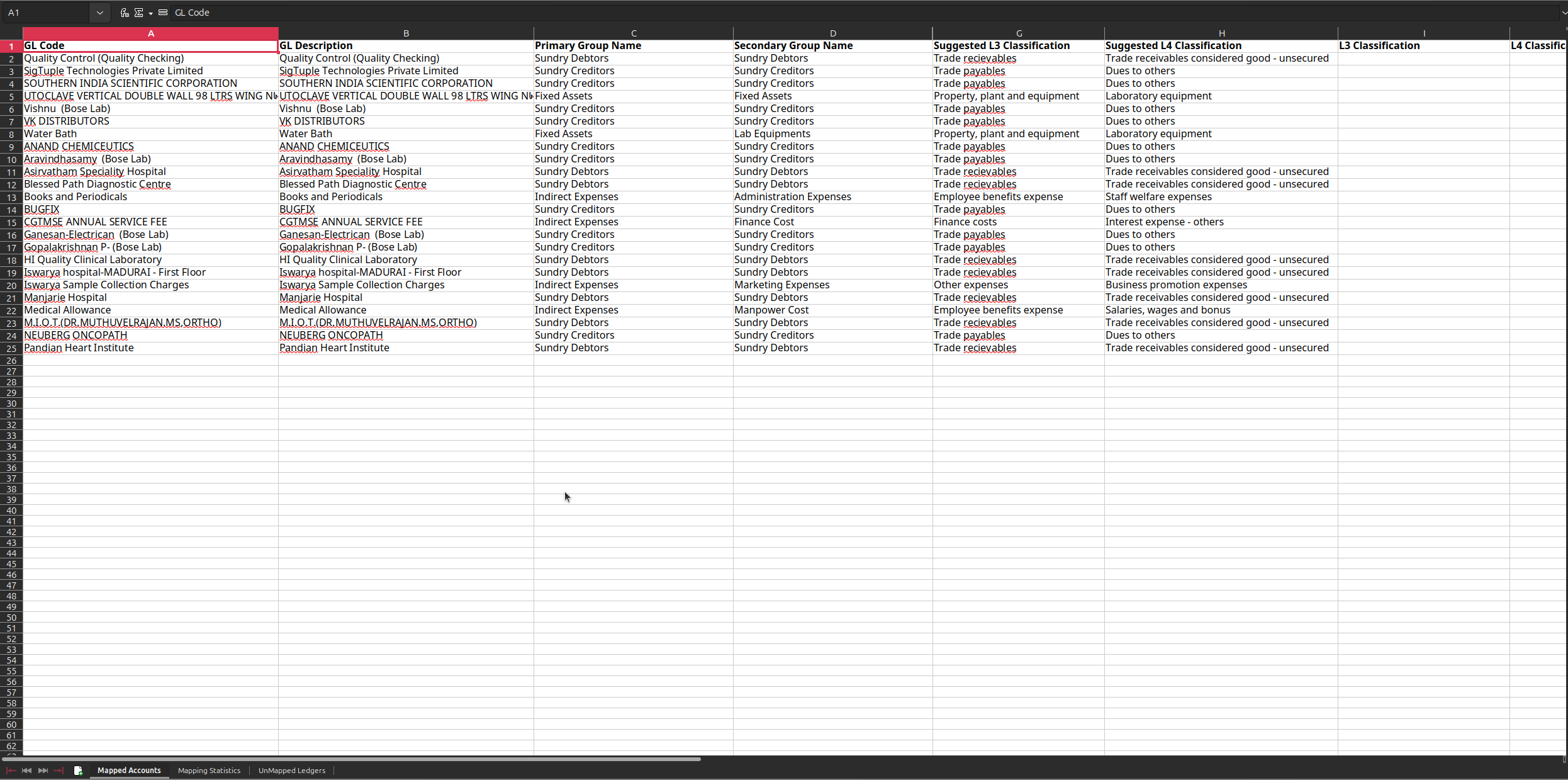Screen dimensions: 1568x780
Task: Click the Formula equals icon
Action: pyautogui.click(x=163, y=13)
